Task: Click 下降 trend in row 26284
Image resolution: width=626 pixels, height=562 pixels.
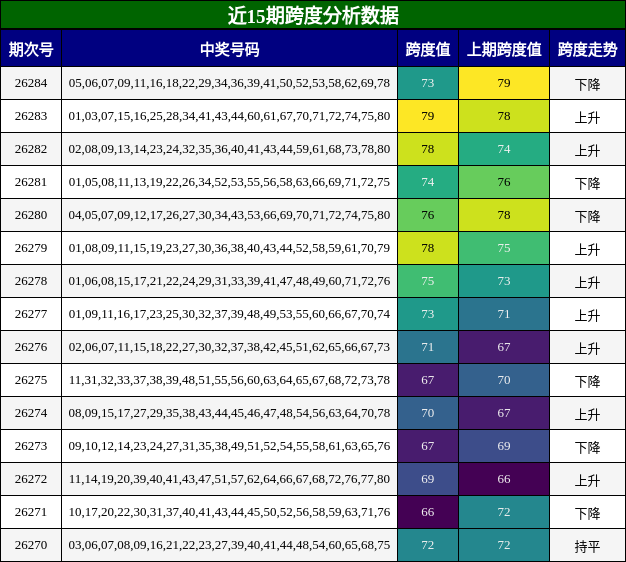Action: (587, 84)
